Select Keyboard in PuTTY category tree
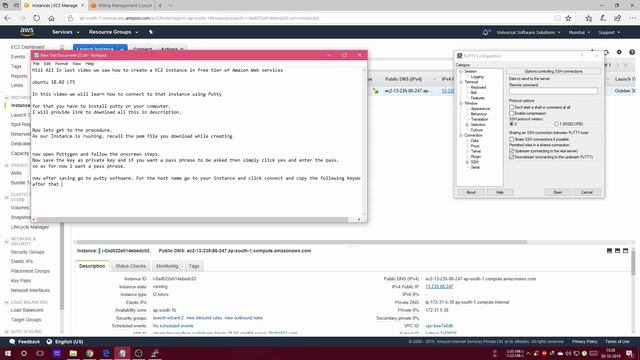This screenshot has height=360, width=640. coord(478,87)
